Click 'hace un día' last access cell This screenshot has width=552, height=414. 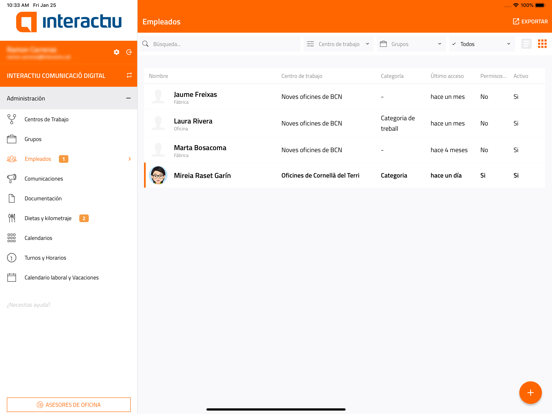(x=446, y=175)
